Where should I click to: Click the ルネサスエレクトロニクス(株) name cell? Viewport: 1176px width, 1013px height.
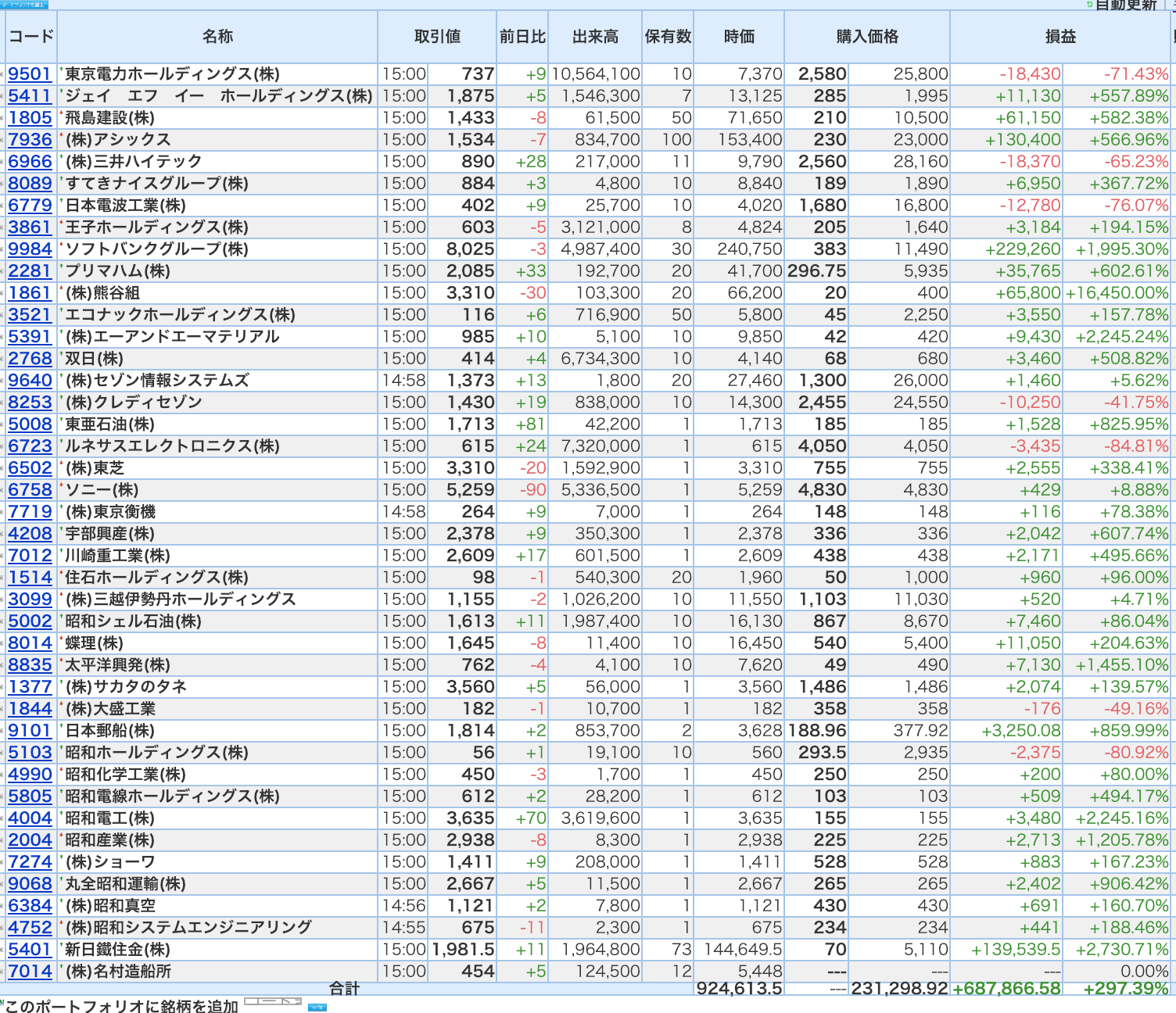click(x=217, y=446)
